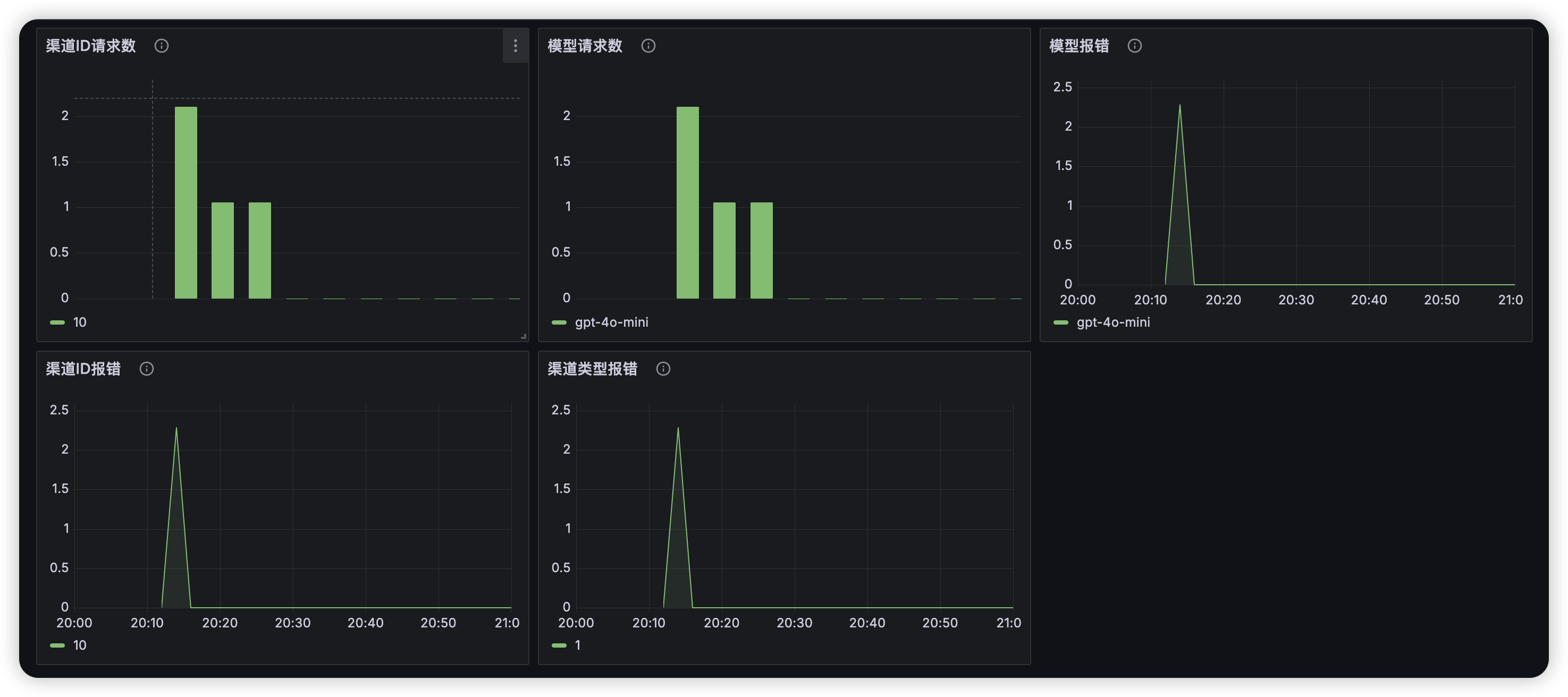The width and height of the screenshot is (1568, 697).
Task: Click info icon beside 模型报错 title
Action: (1135, 46)
